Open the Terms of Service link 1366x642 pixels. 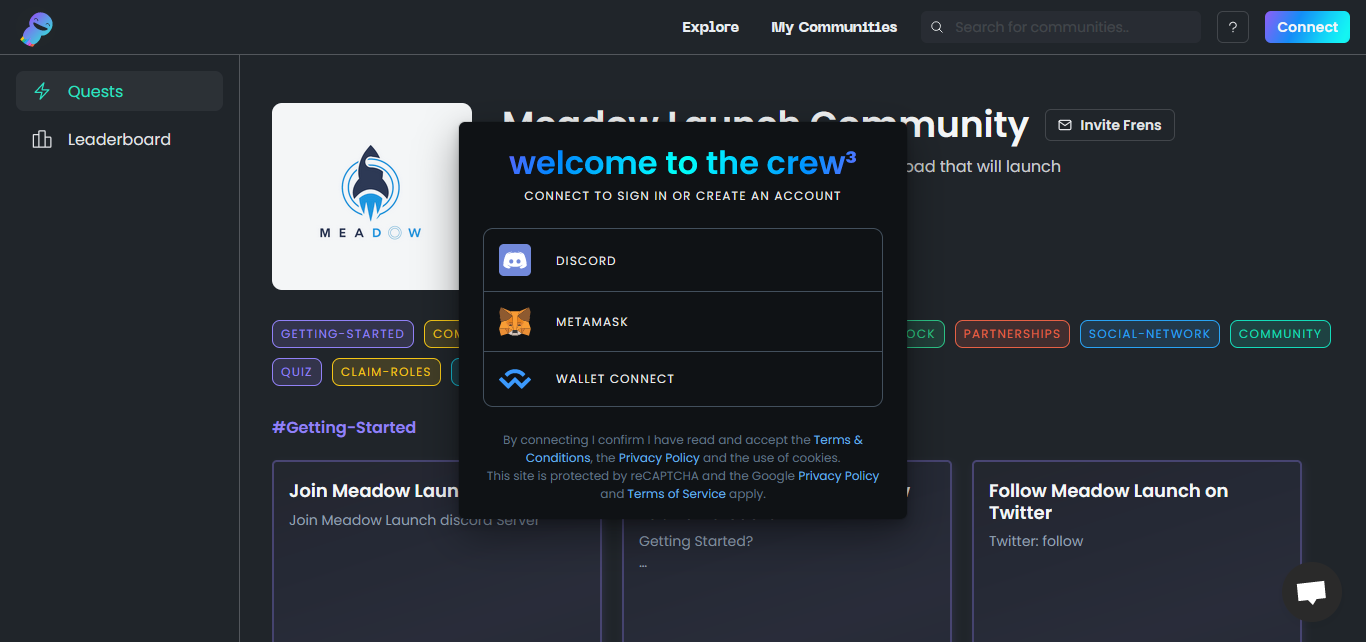(676, 494)
